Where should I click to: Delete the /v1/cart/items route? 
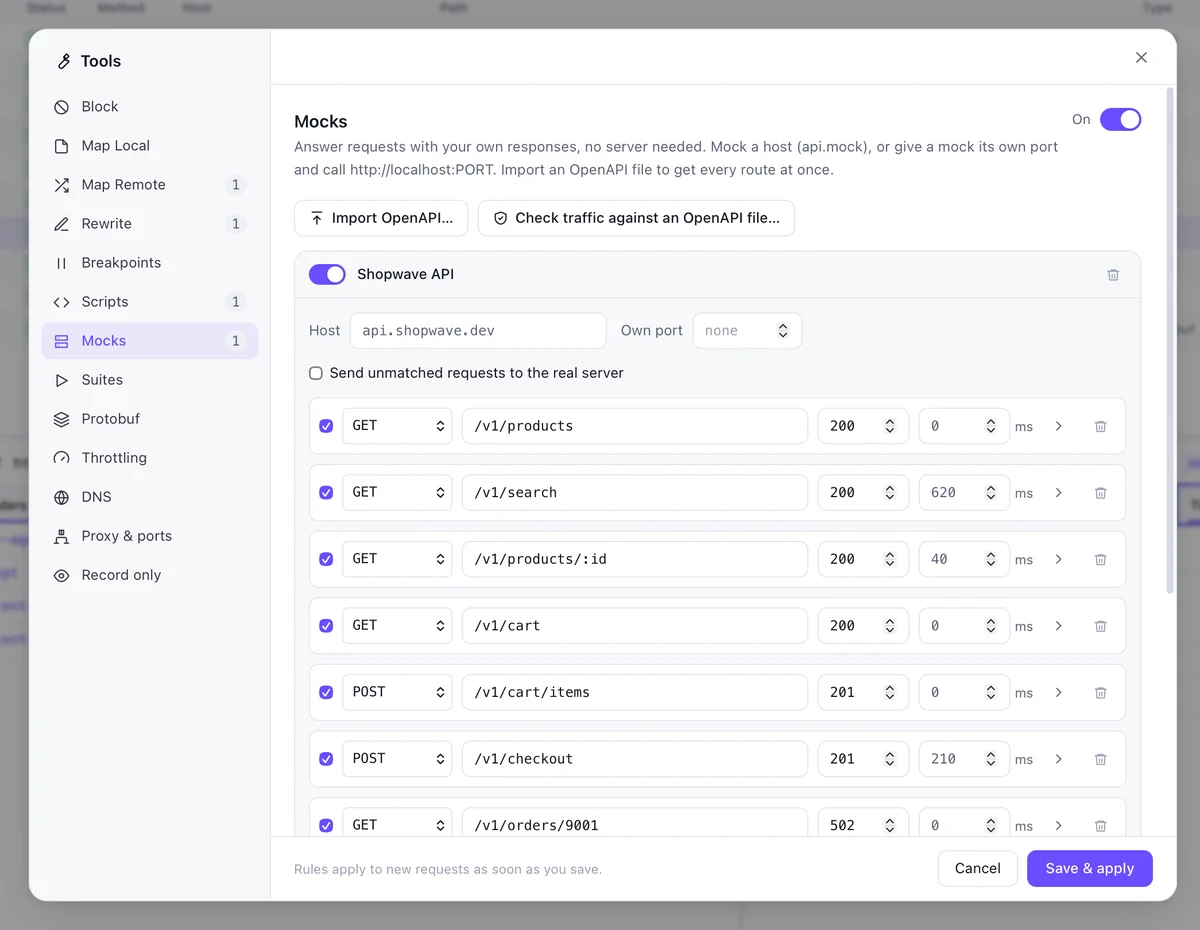1100,692
